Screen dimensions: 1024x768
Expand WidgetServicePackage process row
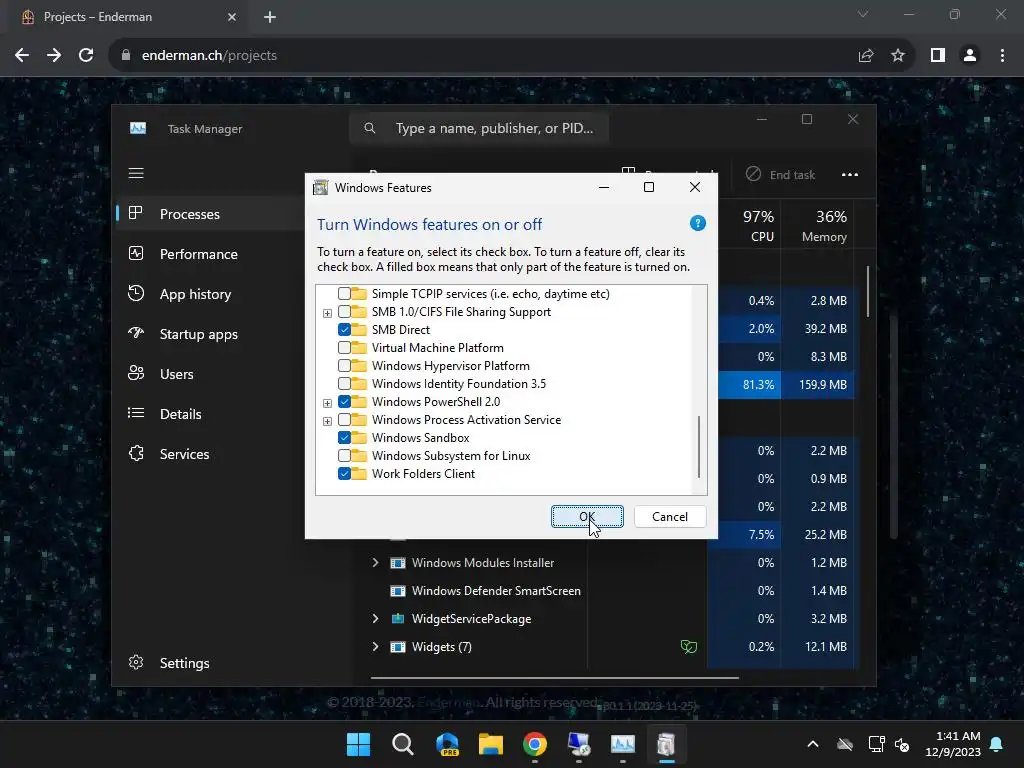point(375,618)
